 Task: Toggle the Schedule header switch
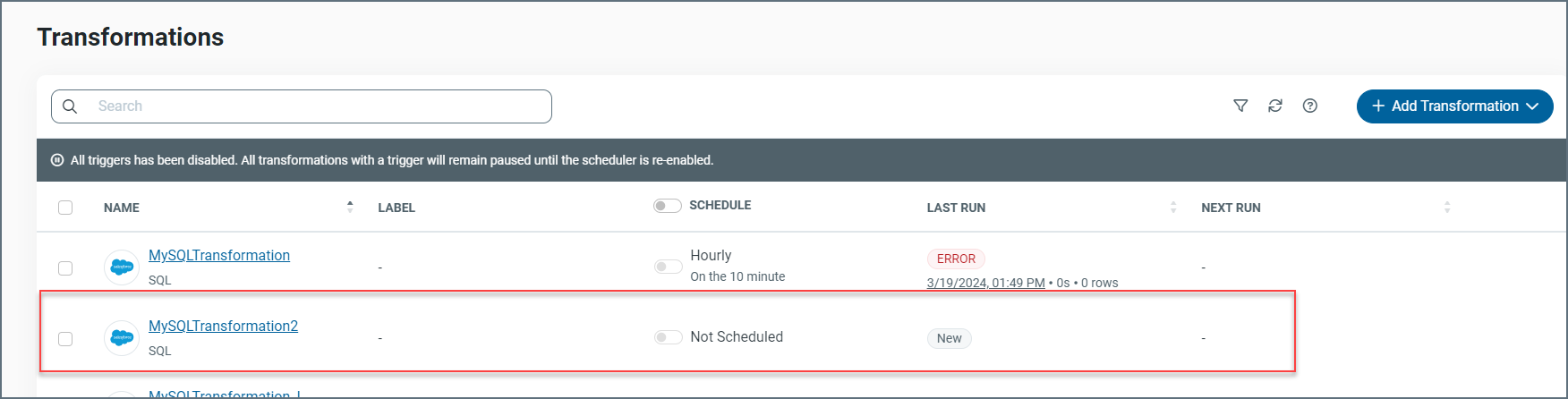(667, 206)
